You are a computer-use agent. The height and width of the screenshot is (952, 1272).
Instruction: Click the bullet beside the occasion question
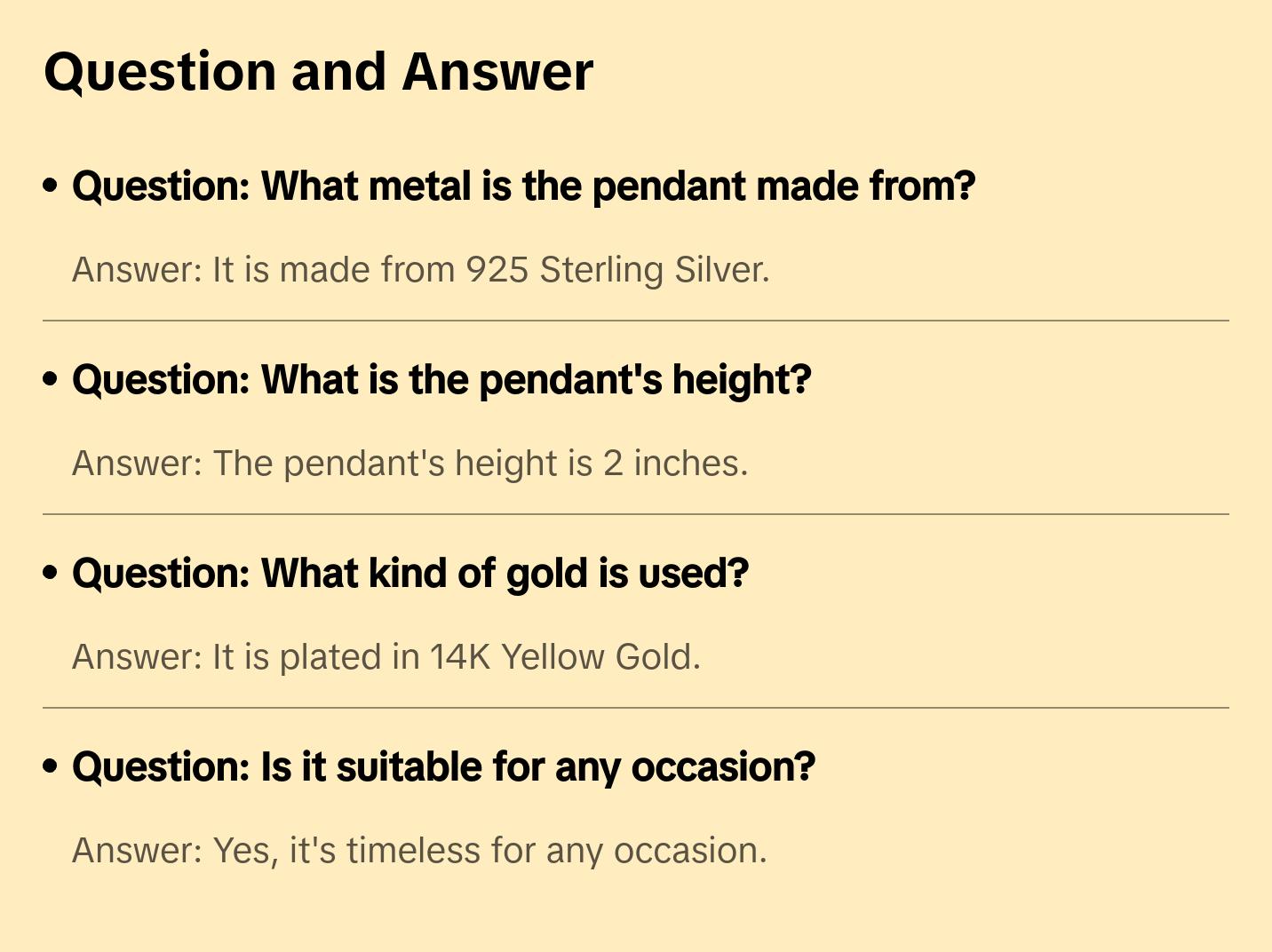click(51, 766)
